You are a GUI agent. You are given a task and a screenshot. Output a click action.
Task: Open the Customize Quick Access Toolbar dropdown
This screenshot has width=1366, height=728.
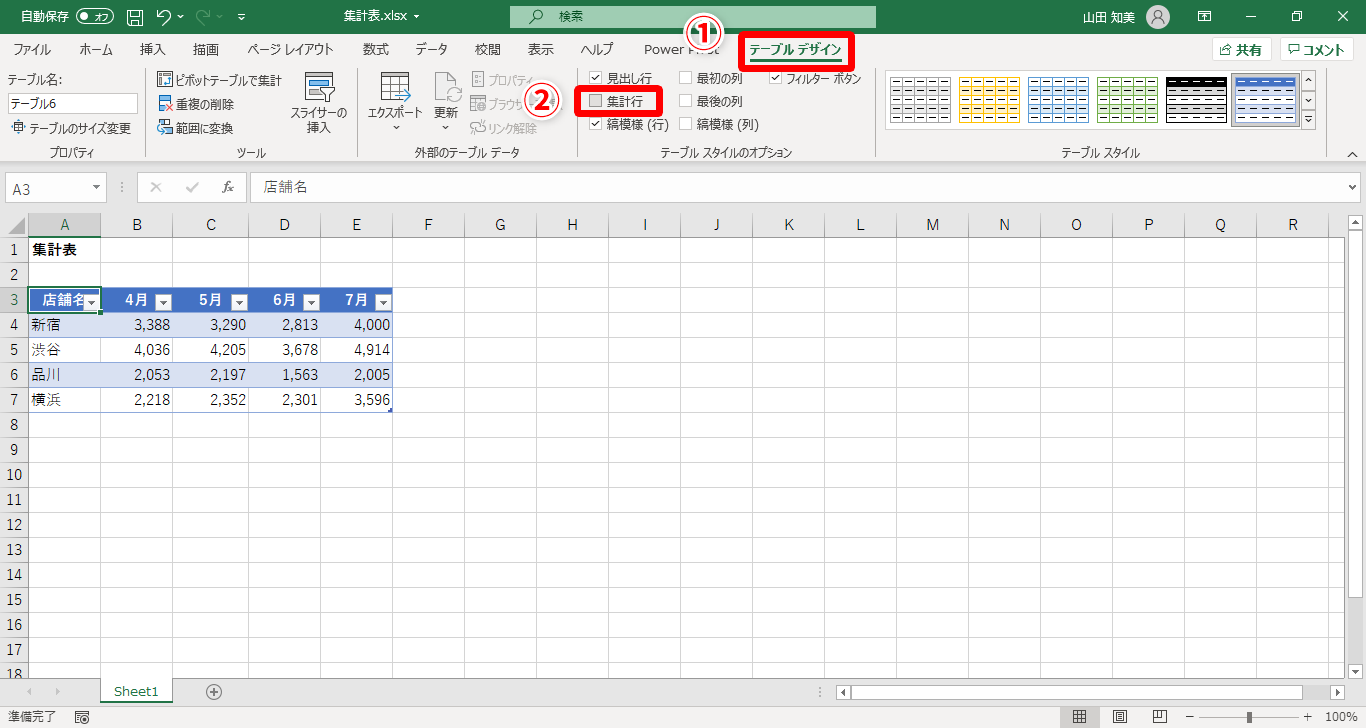(242, 17)
